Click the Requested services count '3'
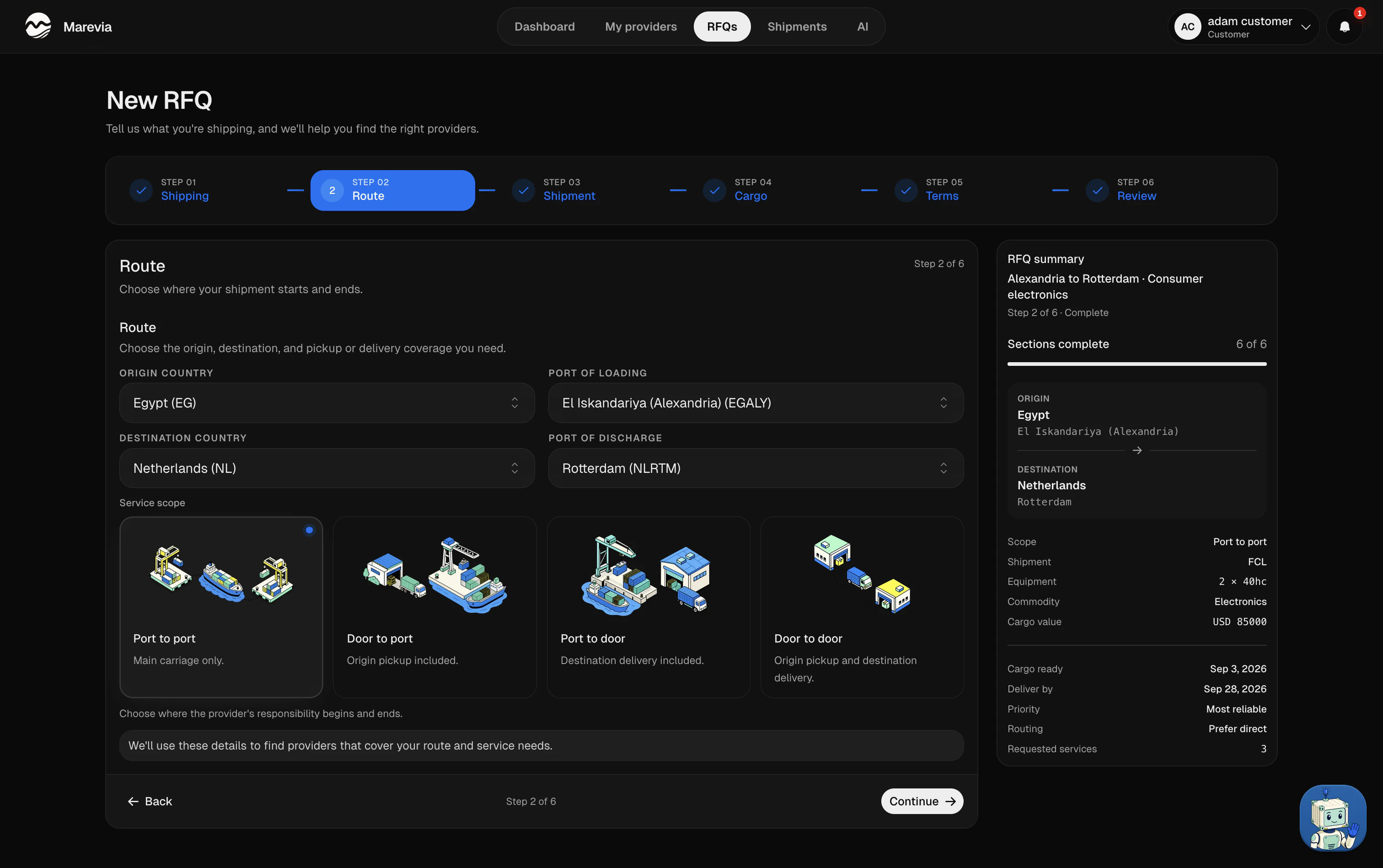 [1263, 749]
